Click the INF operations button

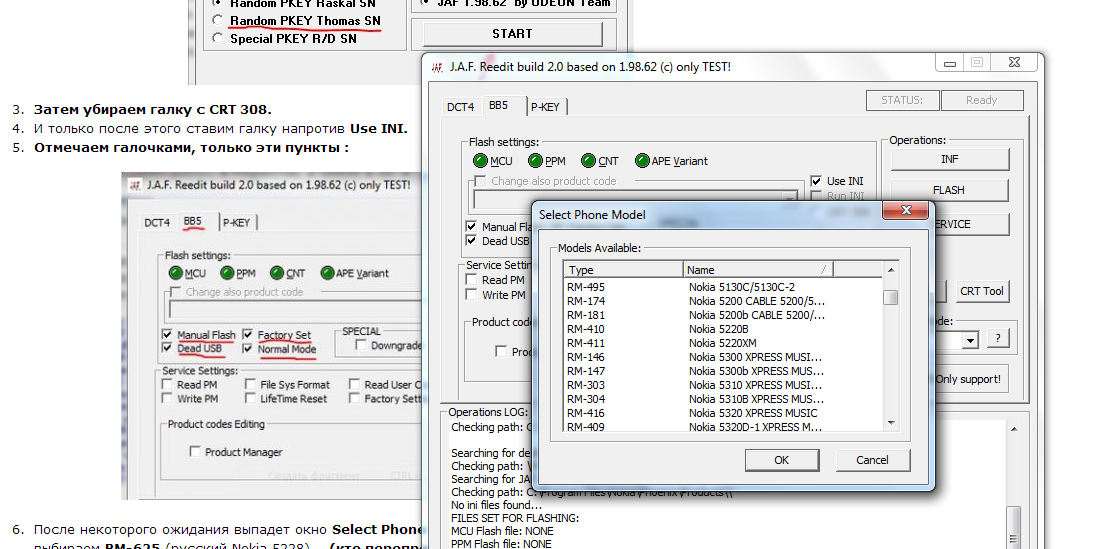(950, 159)
